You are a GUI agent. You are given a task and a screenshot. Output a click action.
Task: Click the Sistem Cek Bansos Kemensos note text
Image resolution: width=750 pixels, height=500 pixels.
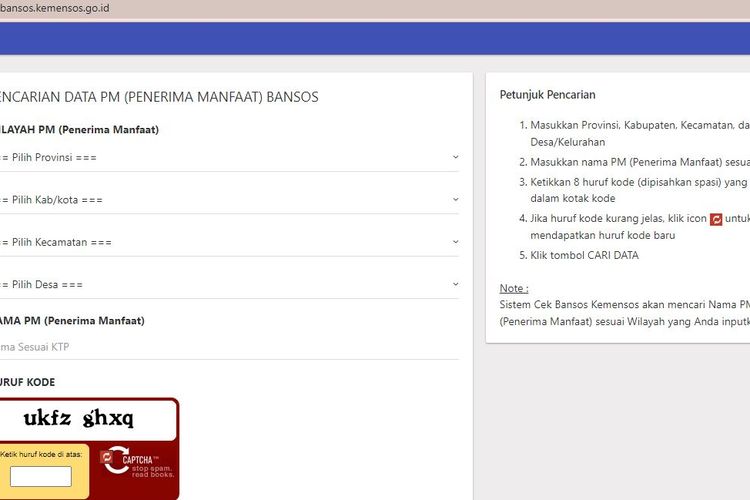(x=625, y=313)
